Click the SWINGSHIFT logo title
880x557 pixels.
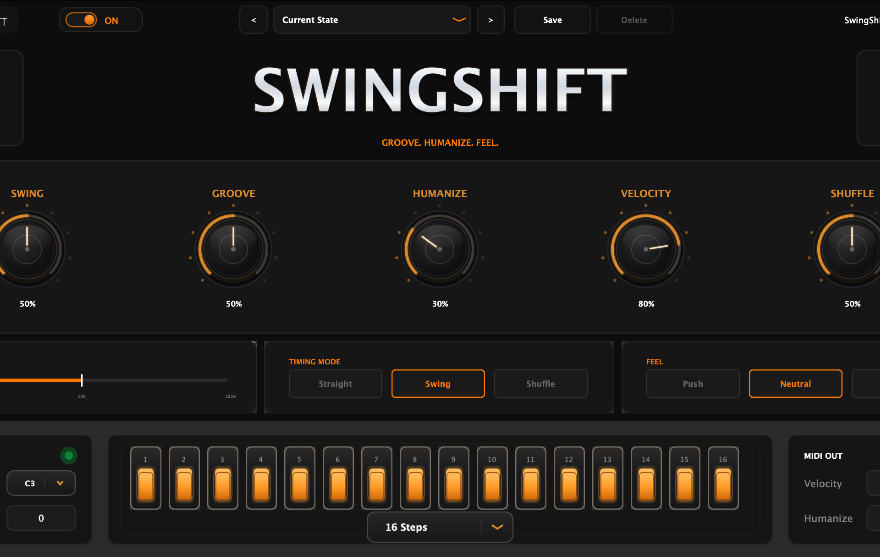coord(440,90)
